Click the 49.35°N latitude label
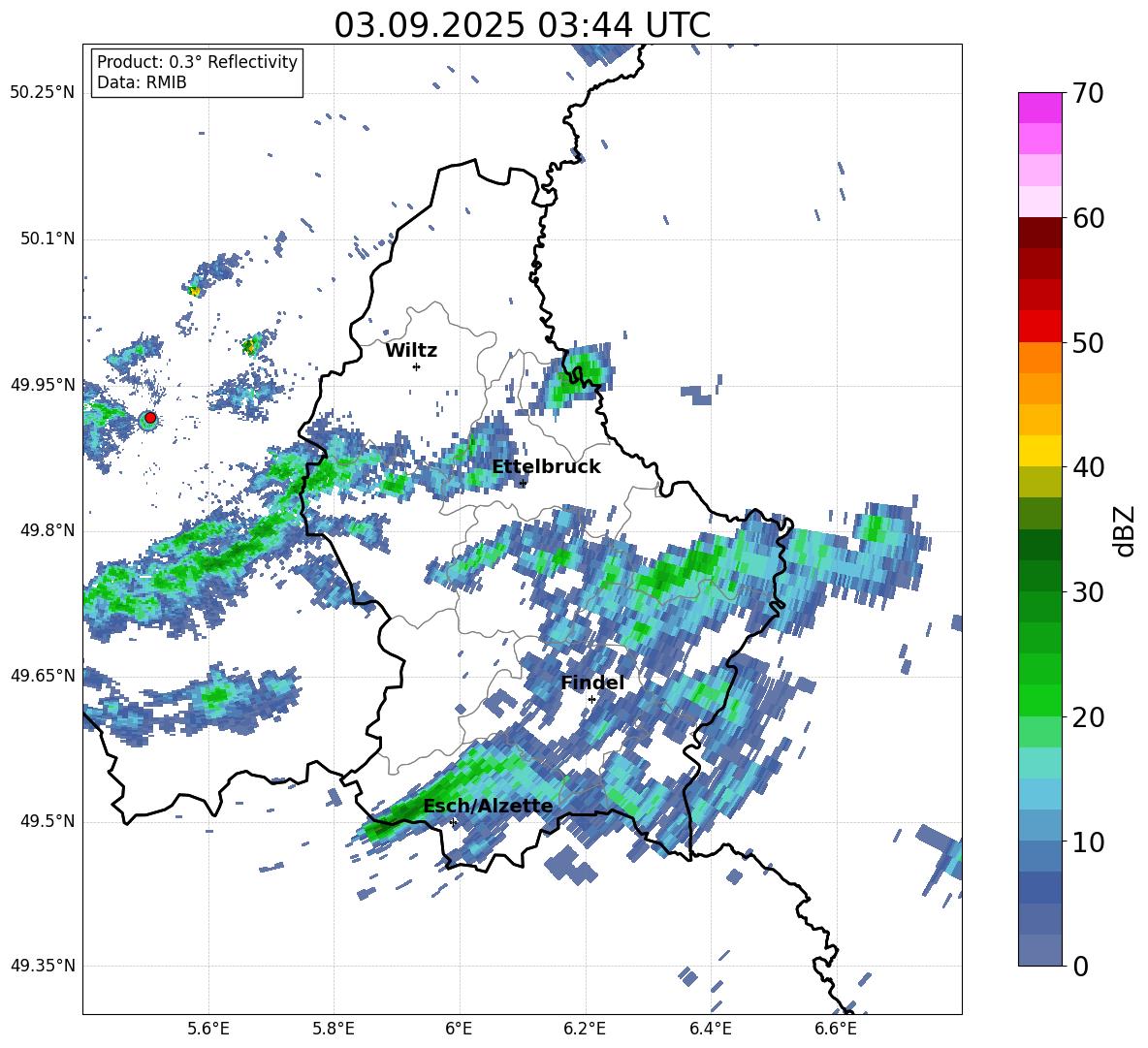The image size is (1148, 1048). pos(43,966)
